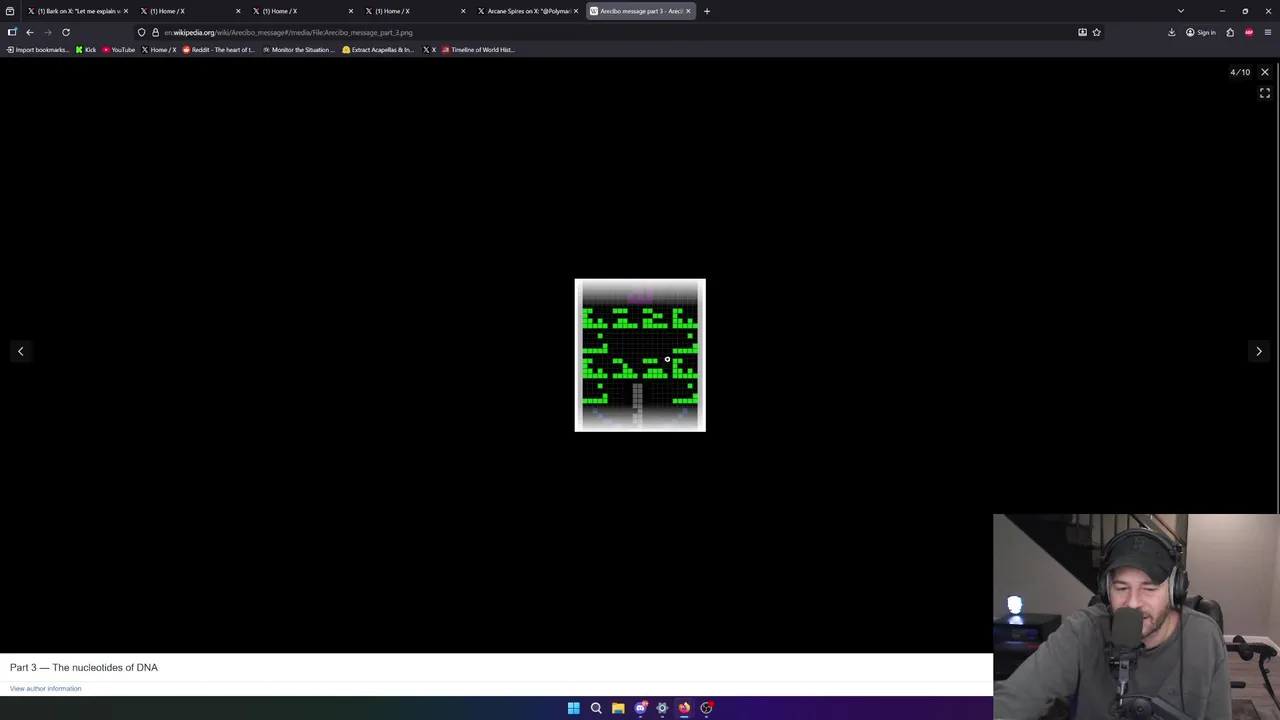
Task: Open the Firefox application menu
Action: point(1268,32)
